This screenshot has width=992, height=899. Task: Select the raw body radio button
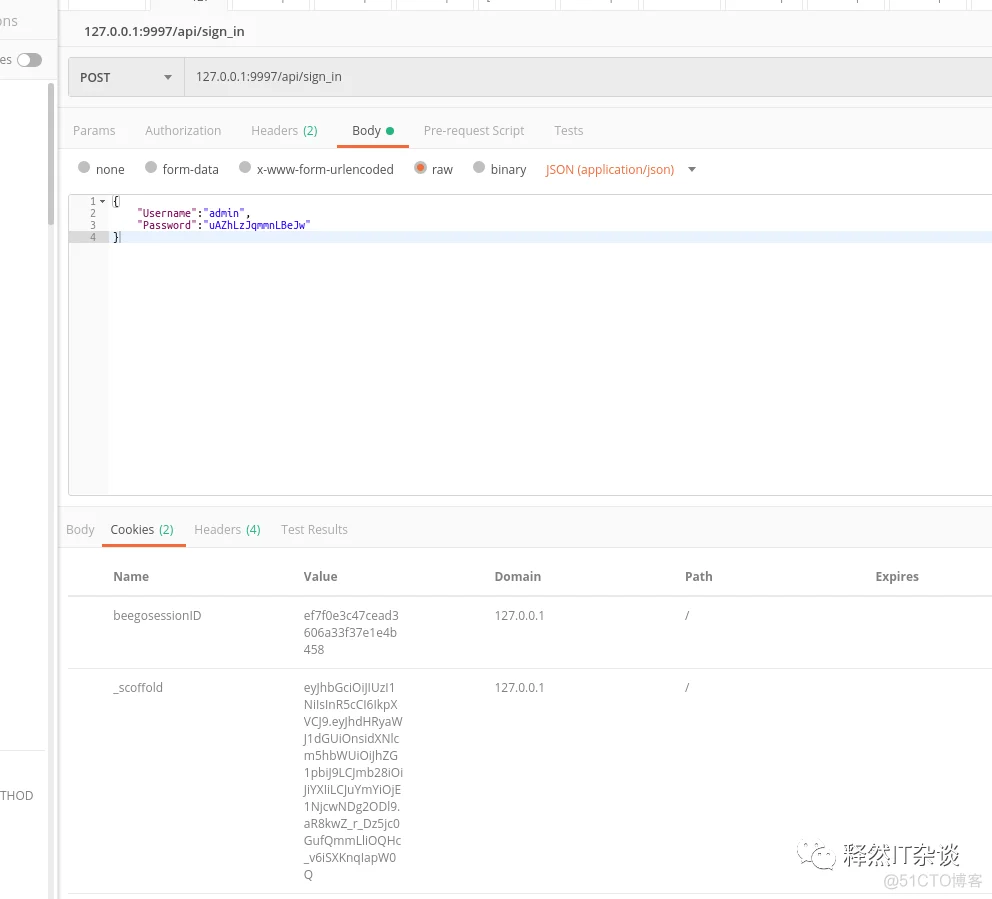coord(420,168)
